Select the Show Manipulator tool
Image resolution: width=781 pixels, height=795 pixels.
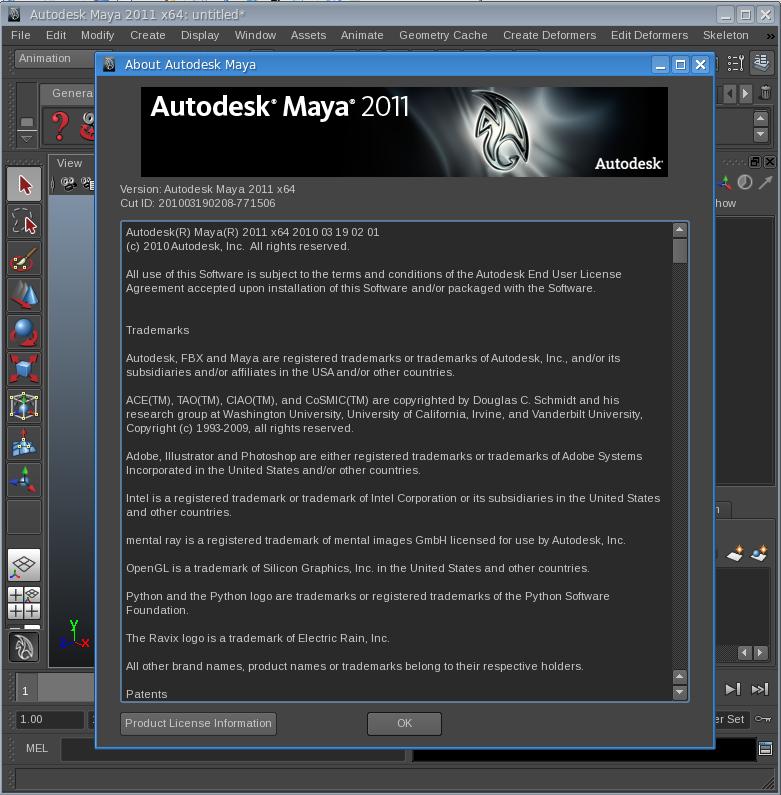24,480
